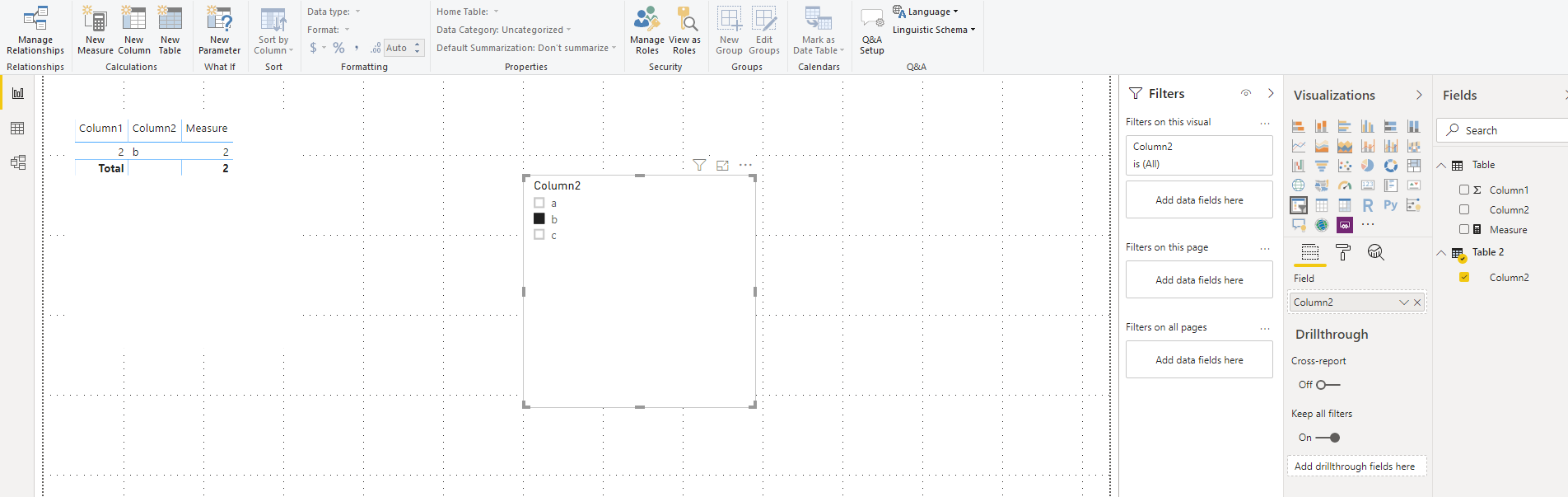Select the Treemap visualization
1568x497 pixels.
coord(1414,166)
